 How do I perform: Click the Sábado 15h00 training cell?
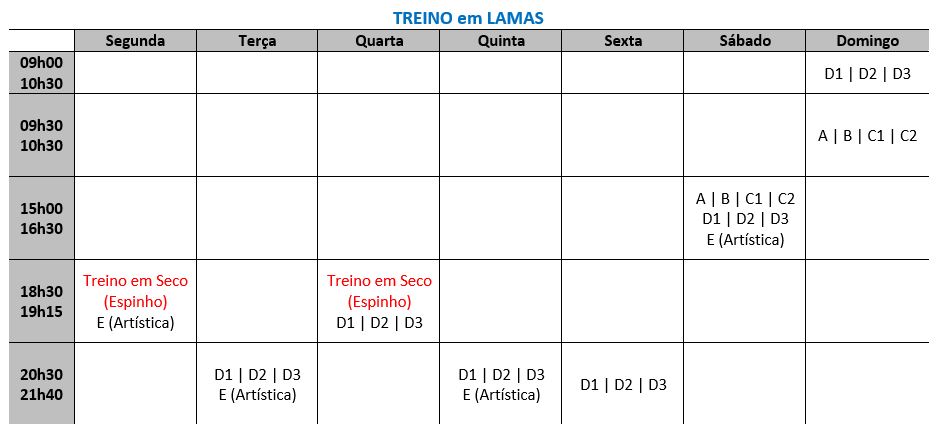click(x=745, y=219)
